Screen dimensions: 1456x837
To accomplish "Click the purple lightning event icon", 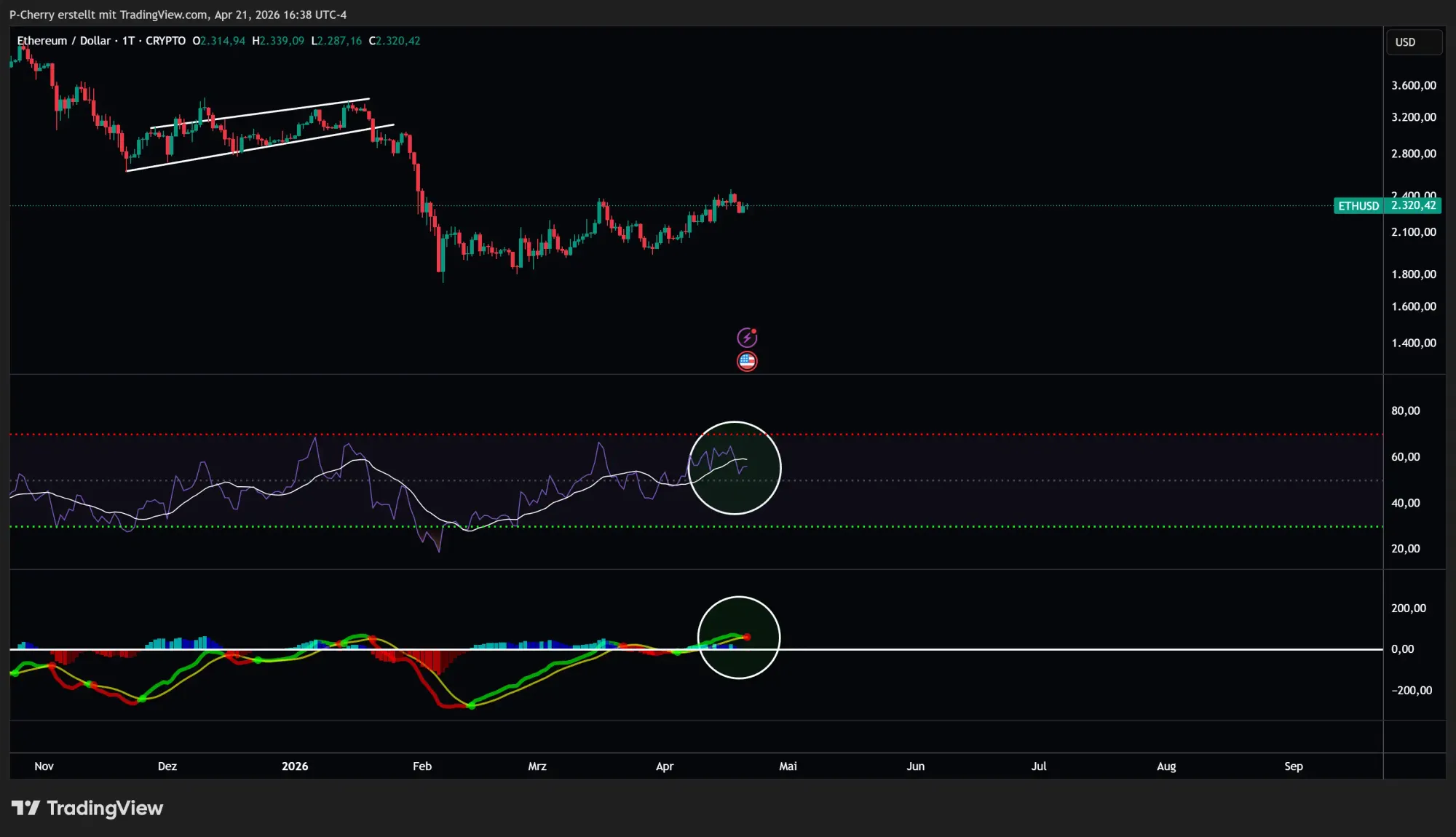I will point(747,338).
